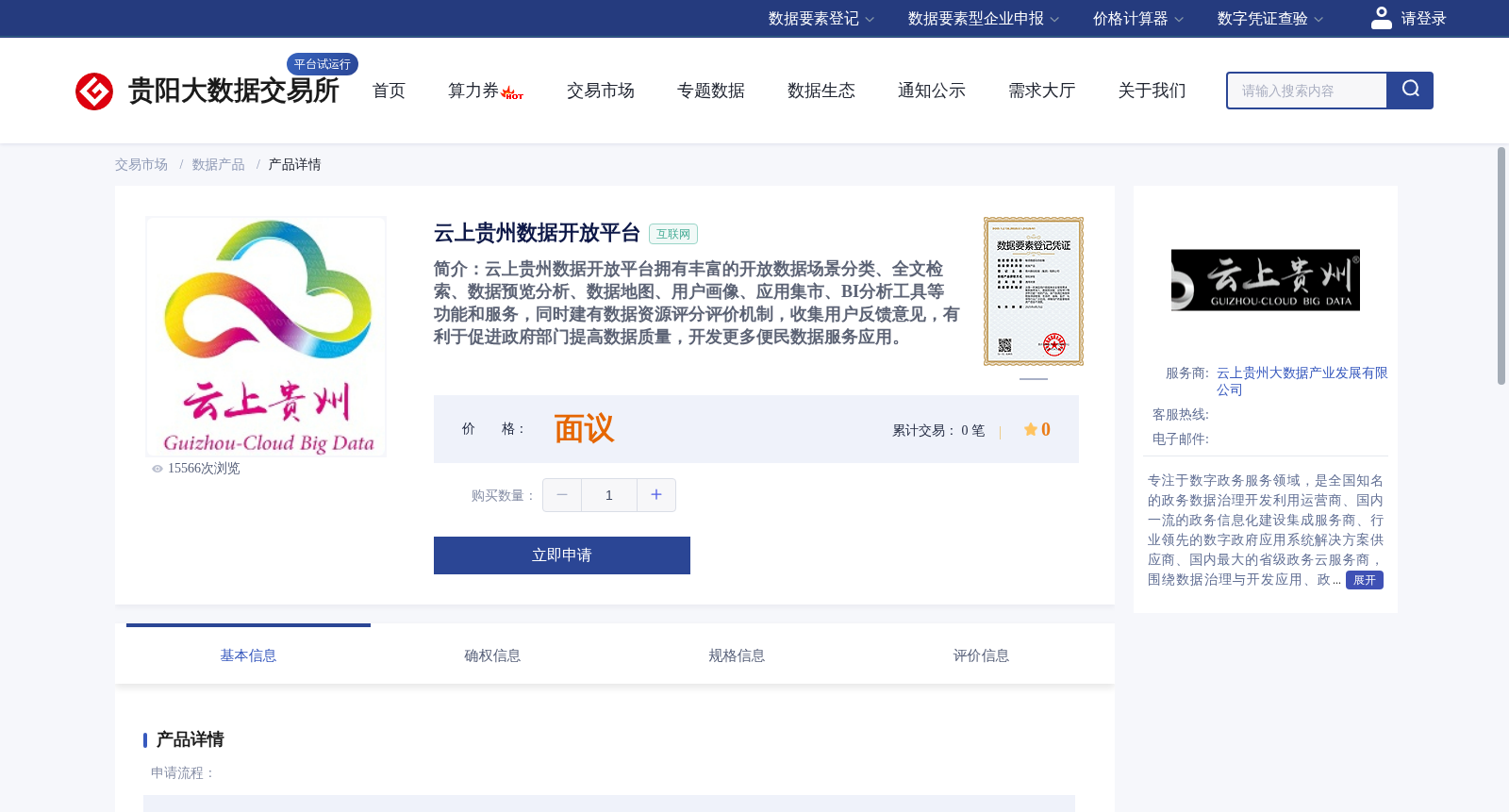This screenshot has height=812, width=1509.
Task: Click the red Guiyang exchange logo icon
Action: 94,91
